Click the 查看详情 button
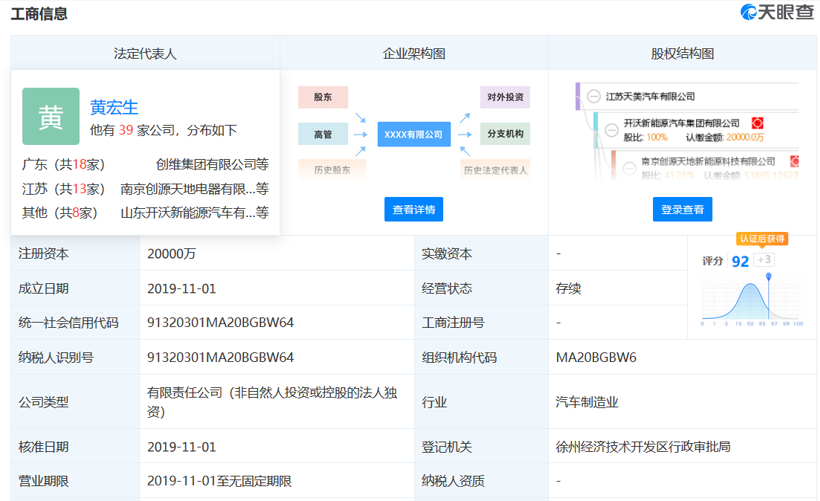This screenshot has width=820, height=501. tap(414, 209)
